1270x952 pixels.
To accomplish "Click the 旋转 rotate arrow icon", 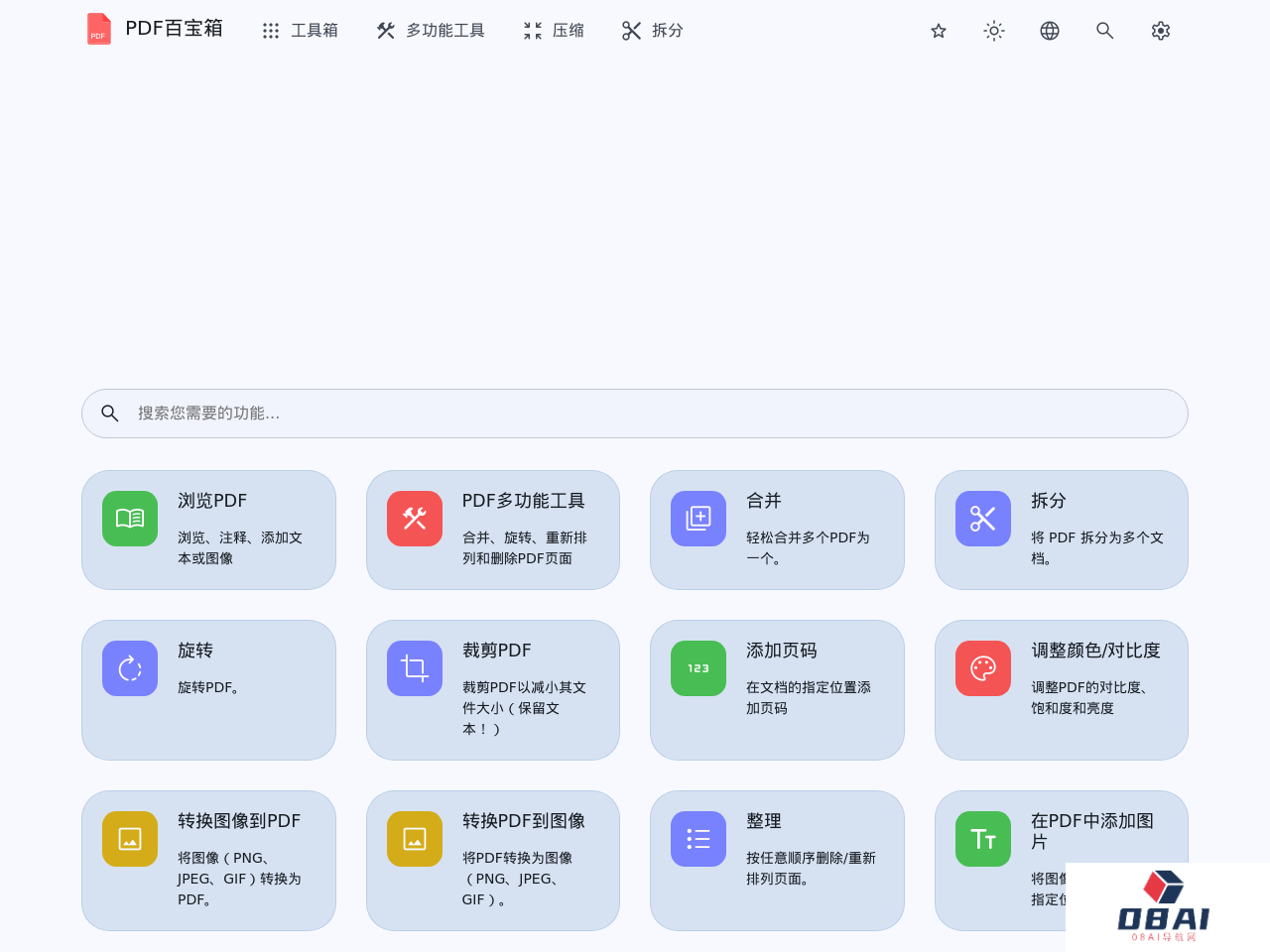I will pyautogui.click(x=129, y=667).
